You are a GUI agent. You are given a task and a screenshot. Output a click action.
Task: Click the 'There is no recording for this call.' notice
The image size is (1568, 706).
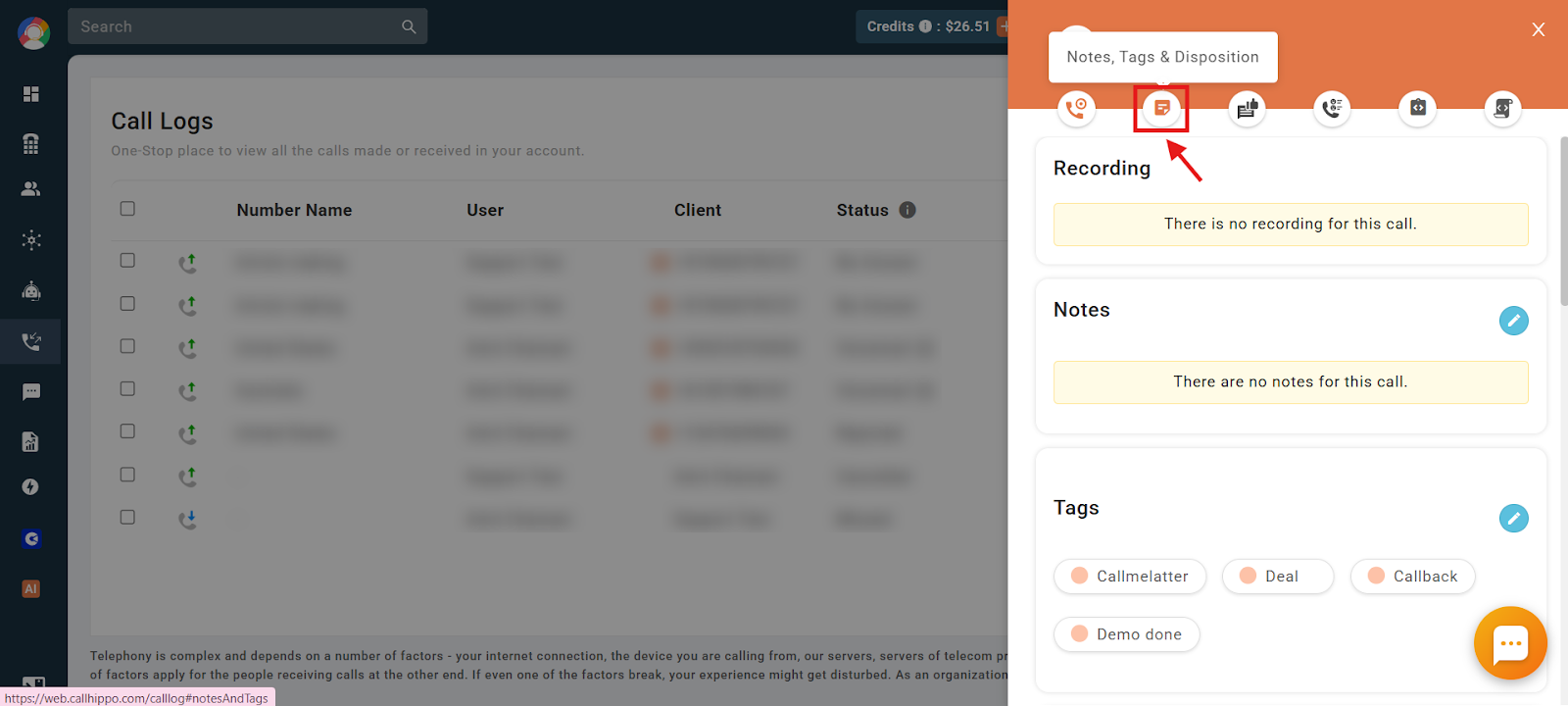pos(1291,225)
